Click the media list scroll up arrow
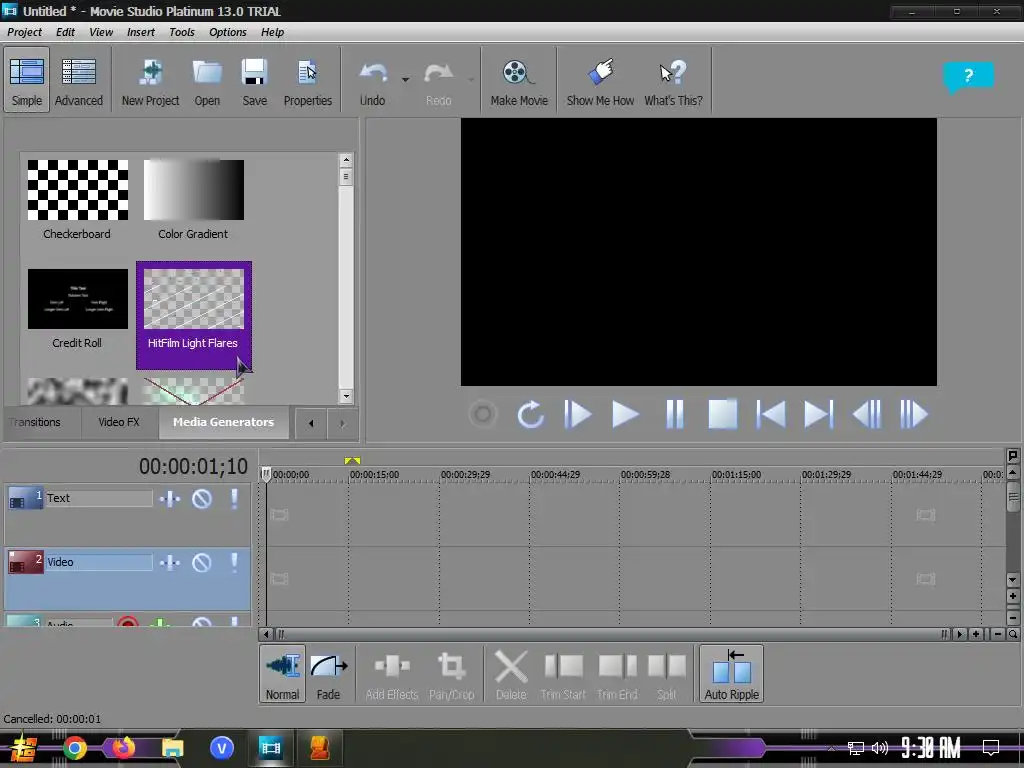 [x=346, y=160]
